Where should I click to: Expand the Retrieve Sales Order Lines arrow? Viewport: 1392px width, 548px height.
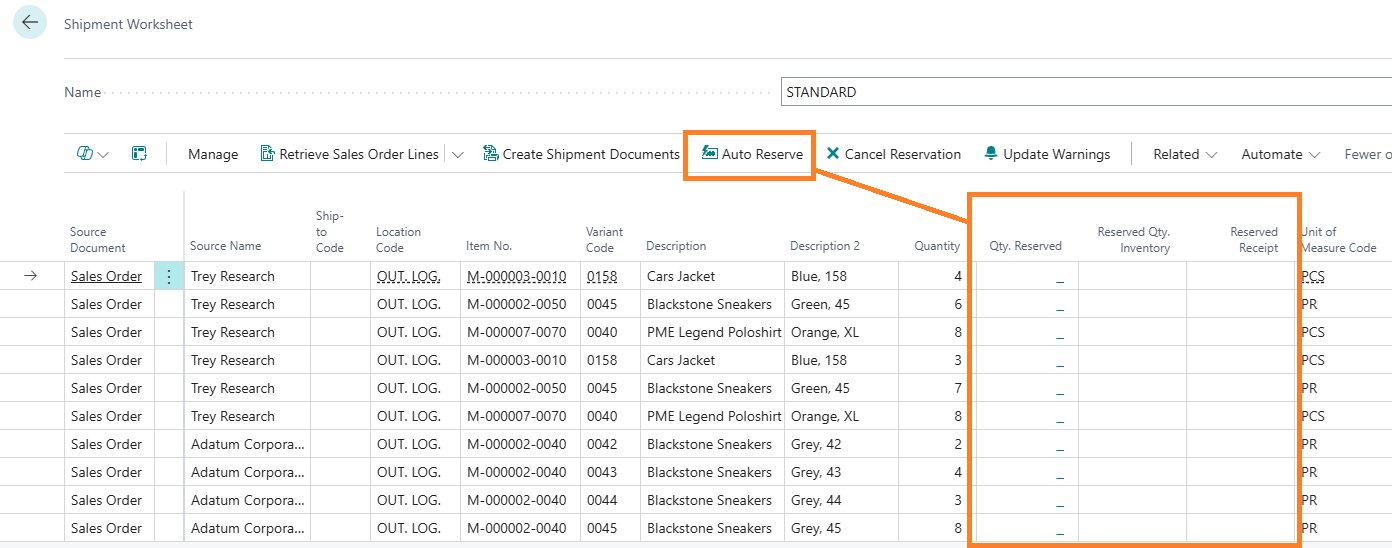tap(458, 154)
